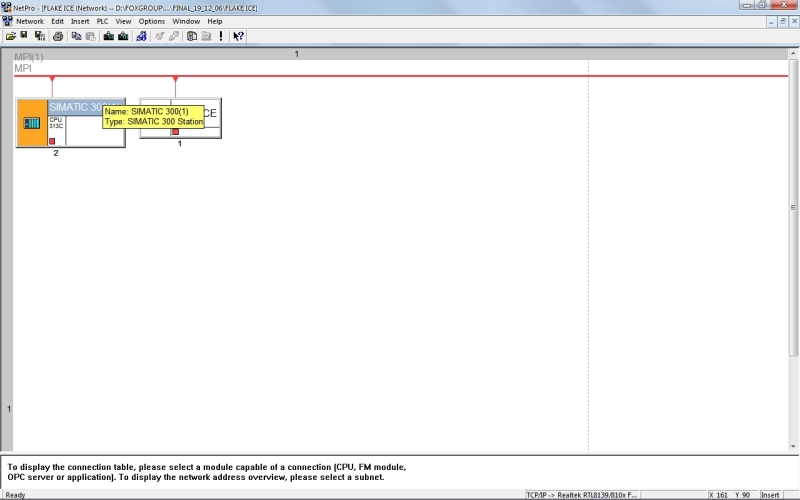800x500 pixels.
Task: Click the exclamation mark toolbar icon
Action: 221,36
